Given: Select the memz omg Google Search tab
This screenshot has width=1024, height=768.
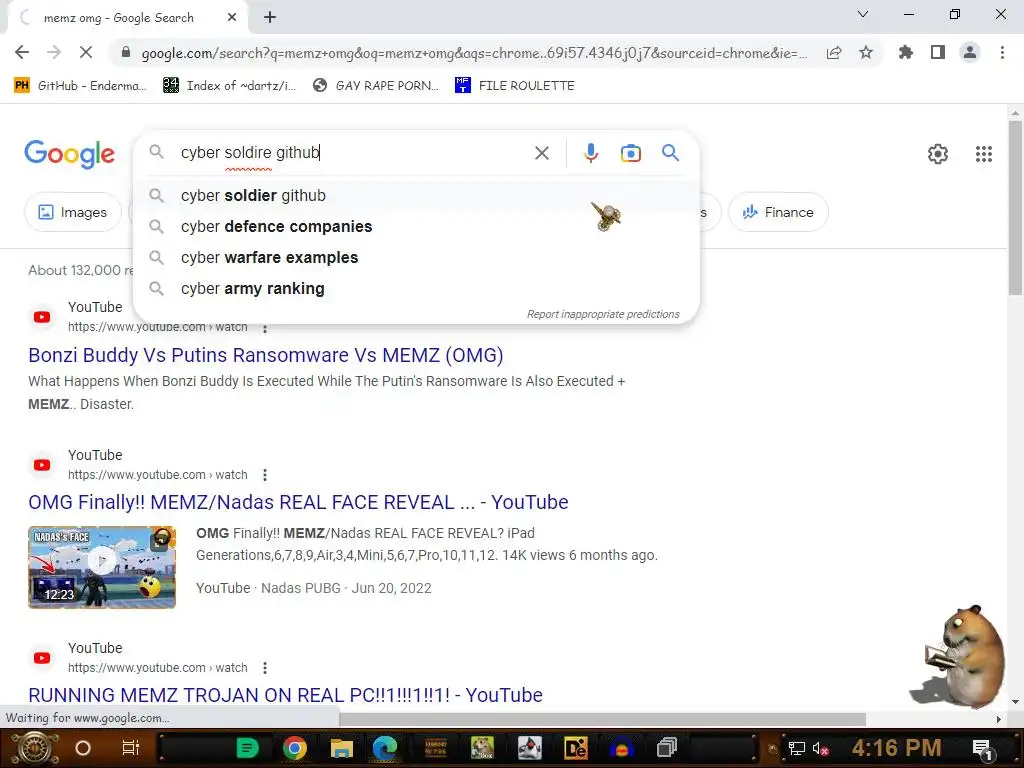Looking at the screenshot, I should pyautogui.click(x=127, y=18).
